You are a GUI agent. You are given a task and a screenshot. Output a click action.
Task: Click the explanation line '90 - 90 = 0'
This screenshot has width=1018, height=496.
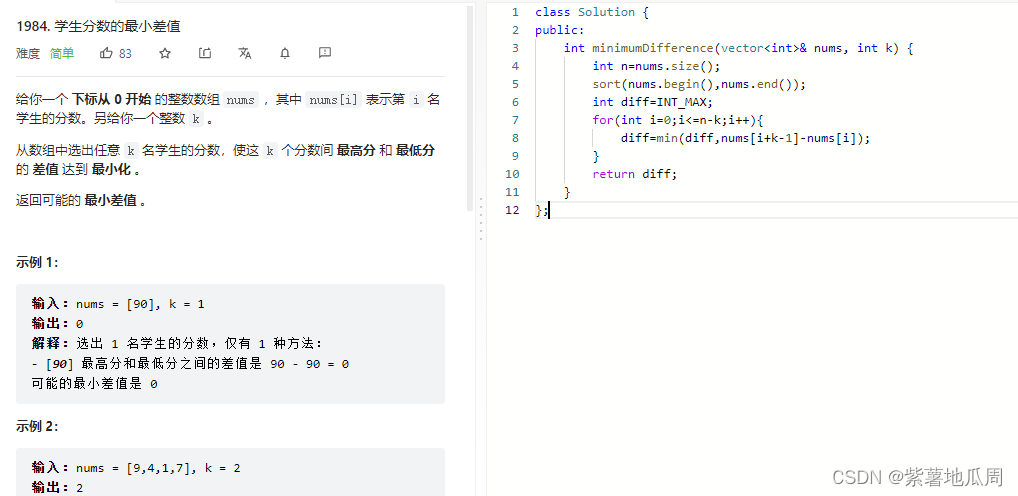pos(310,364)
